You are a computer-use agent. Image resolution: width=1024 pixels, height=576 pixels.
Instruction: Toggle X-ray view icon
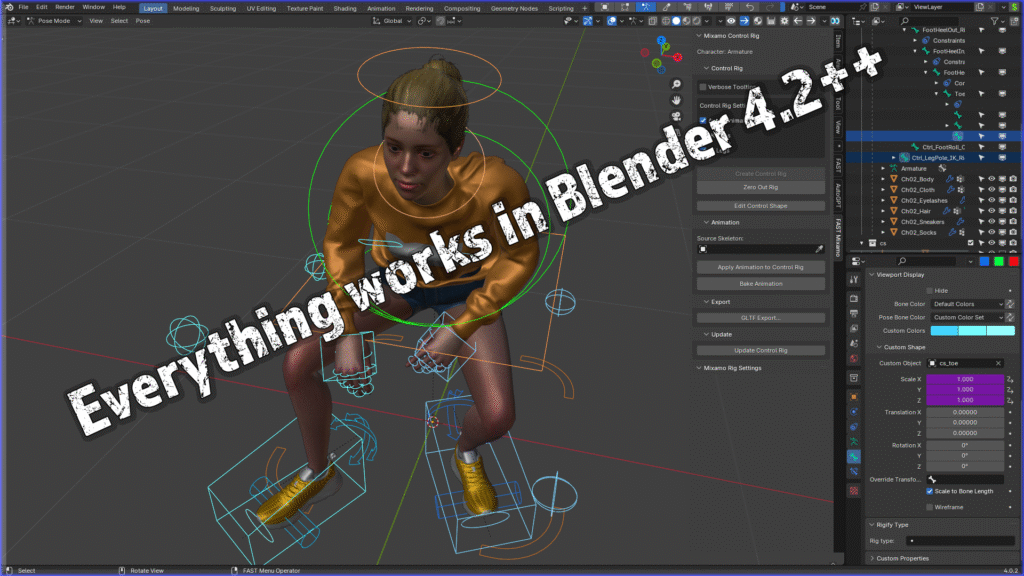(652, 21)
